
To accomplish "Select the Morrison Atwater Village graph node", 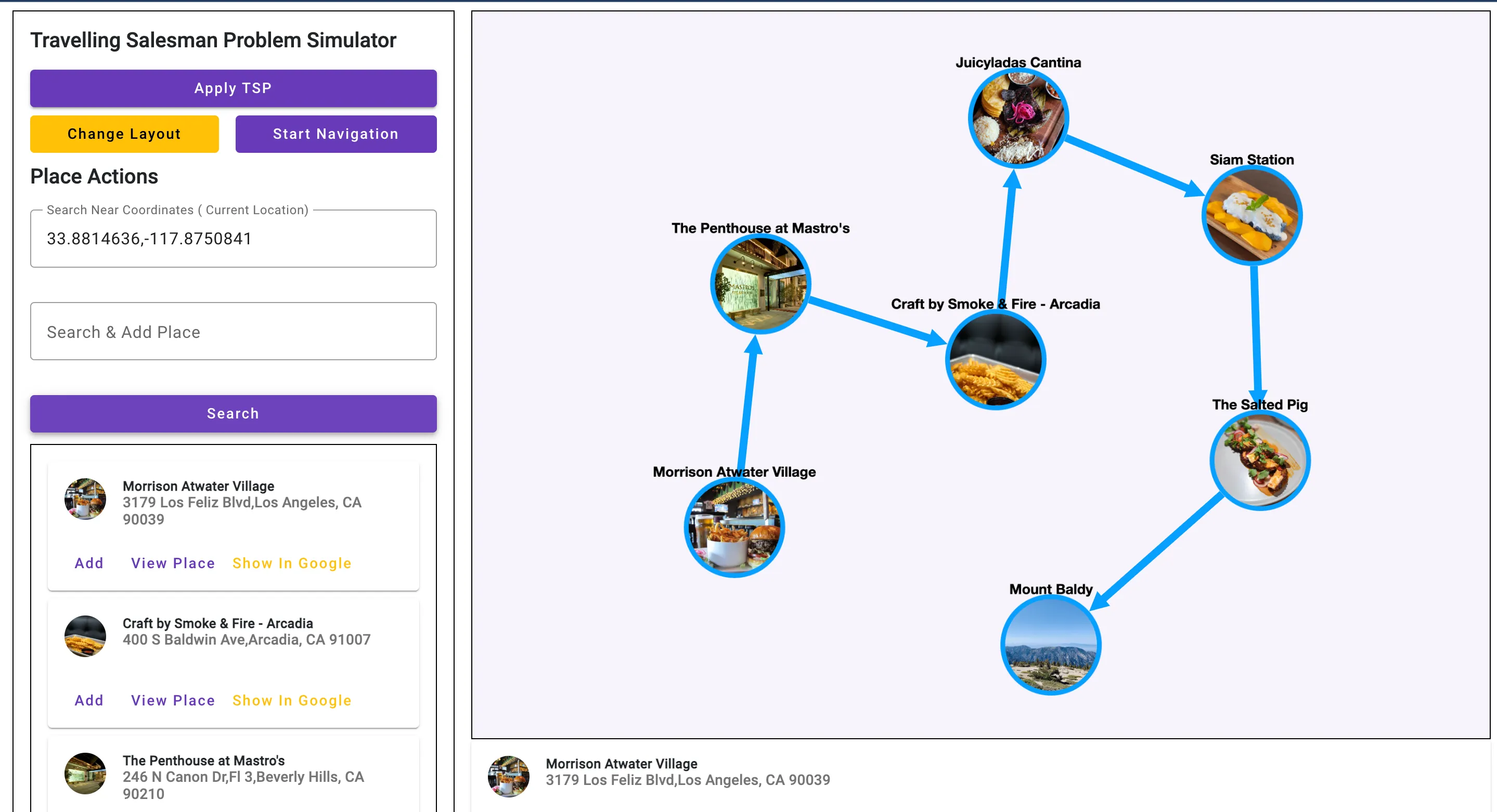I will click(x=734, y=527).
